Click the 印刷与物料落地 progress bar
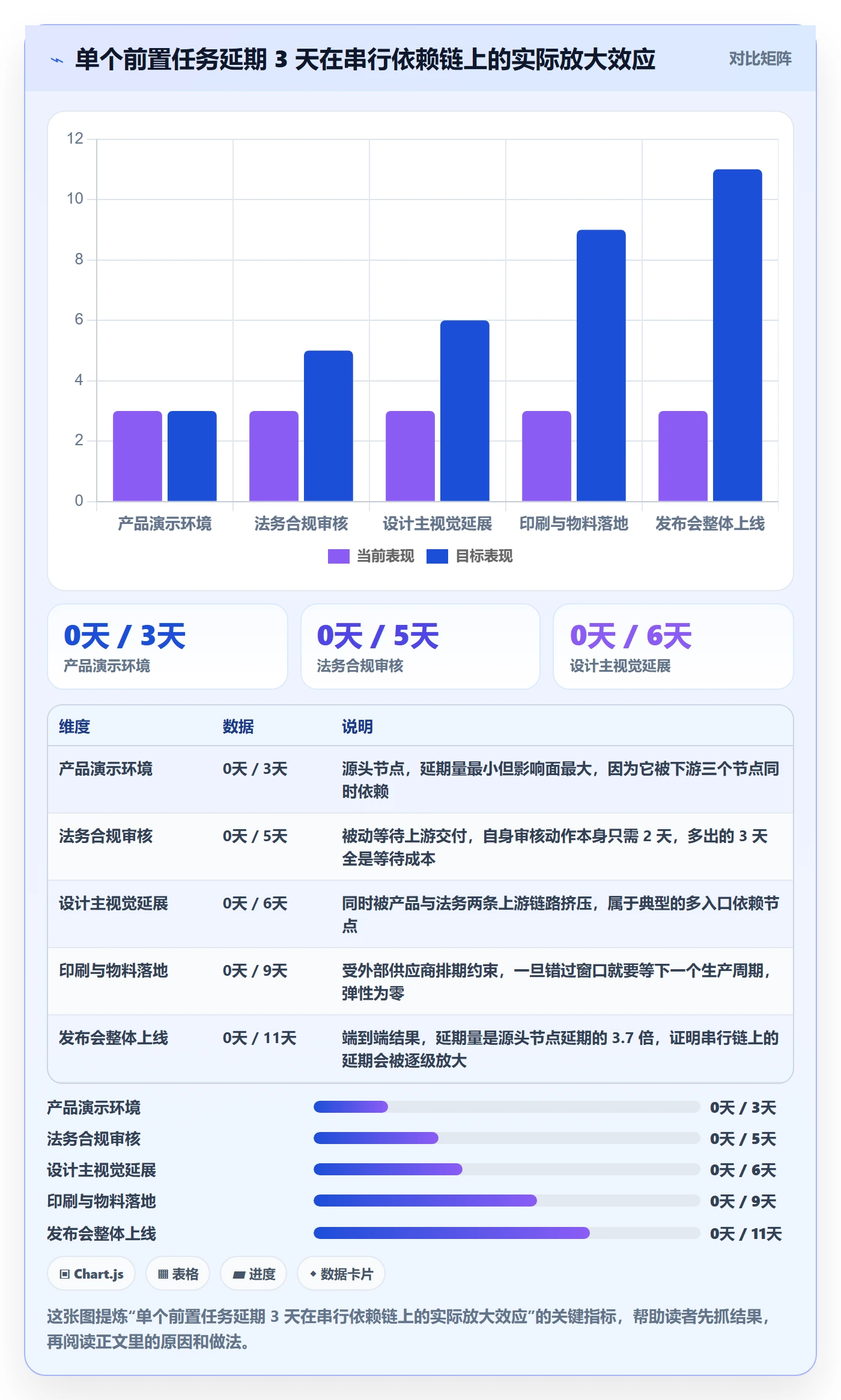Screen dimensions: 841x1400 coord(506,1201)
